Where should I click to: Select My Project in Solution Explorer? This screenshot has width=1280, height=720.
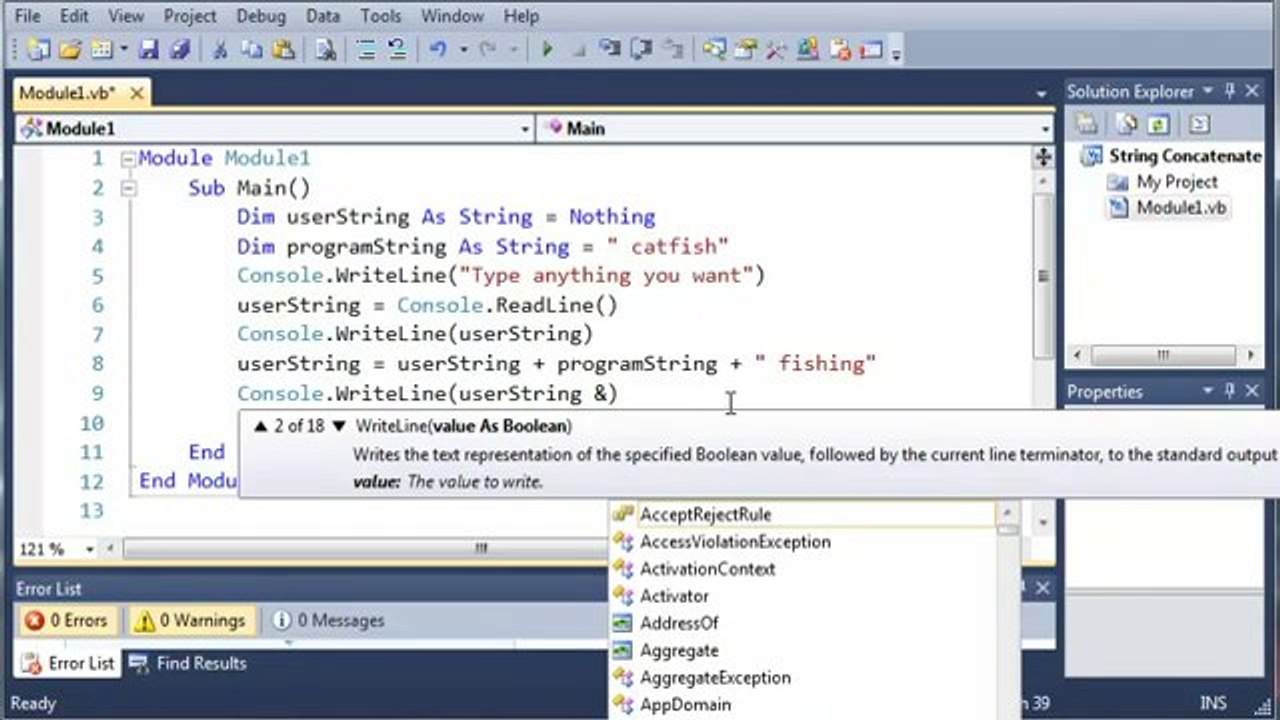(x=1176, y=182)
